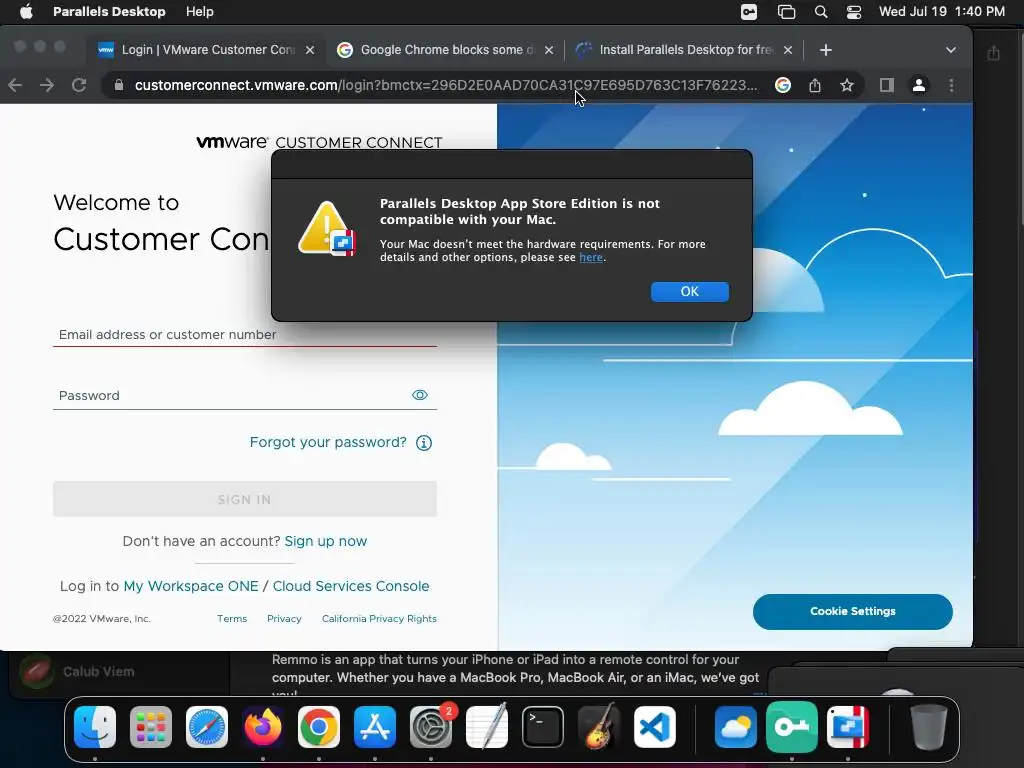Screen dimensions: 1024x768
Task: Open Chrome profile menu
Action: click(919, 85)
